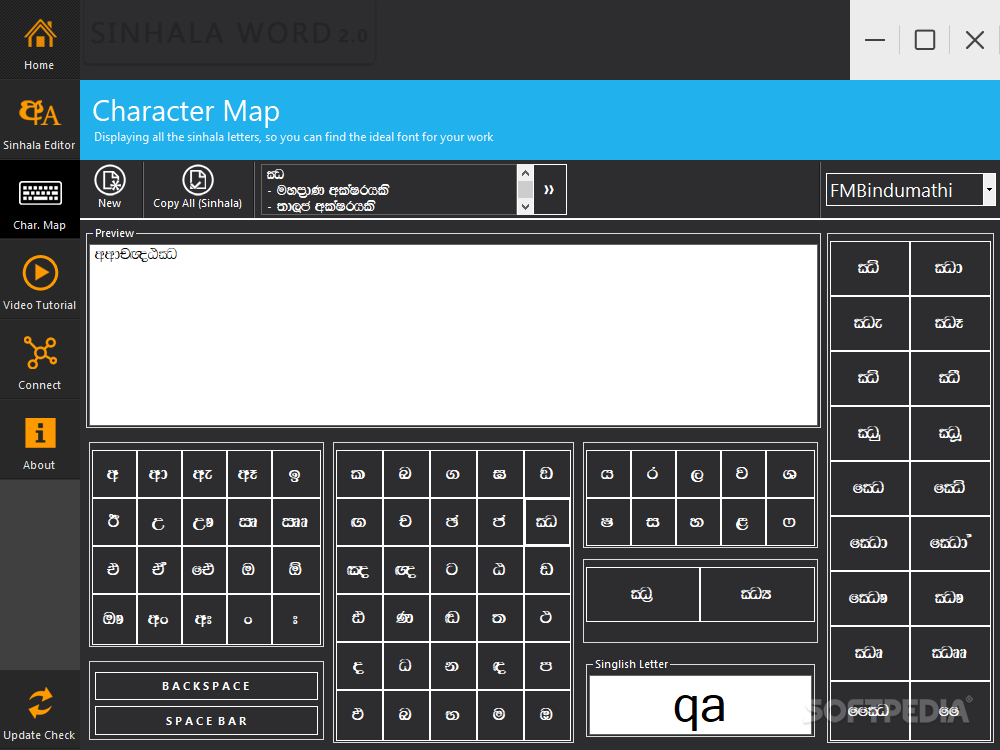The width and height of the screenshot is (1000, 750).
Task: Insert the ඣෑ vowel-sign variant
Action: coord(950,323)
